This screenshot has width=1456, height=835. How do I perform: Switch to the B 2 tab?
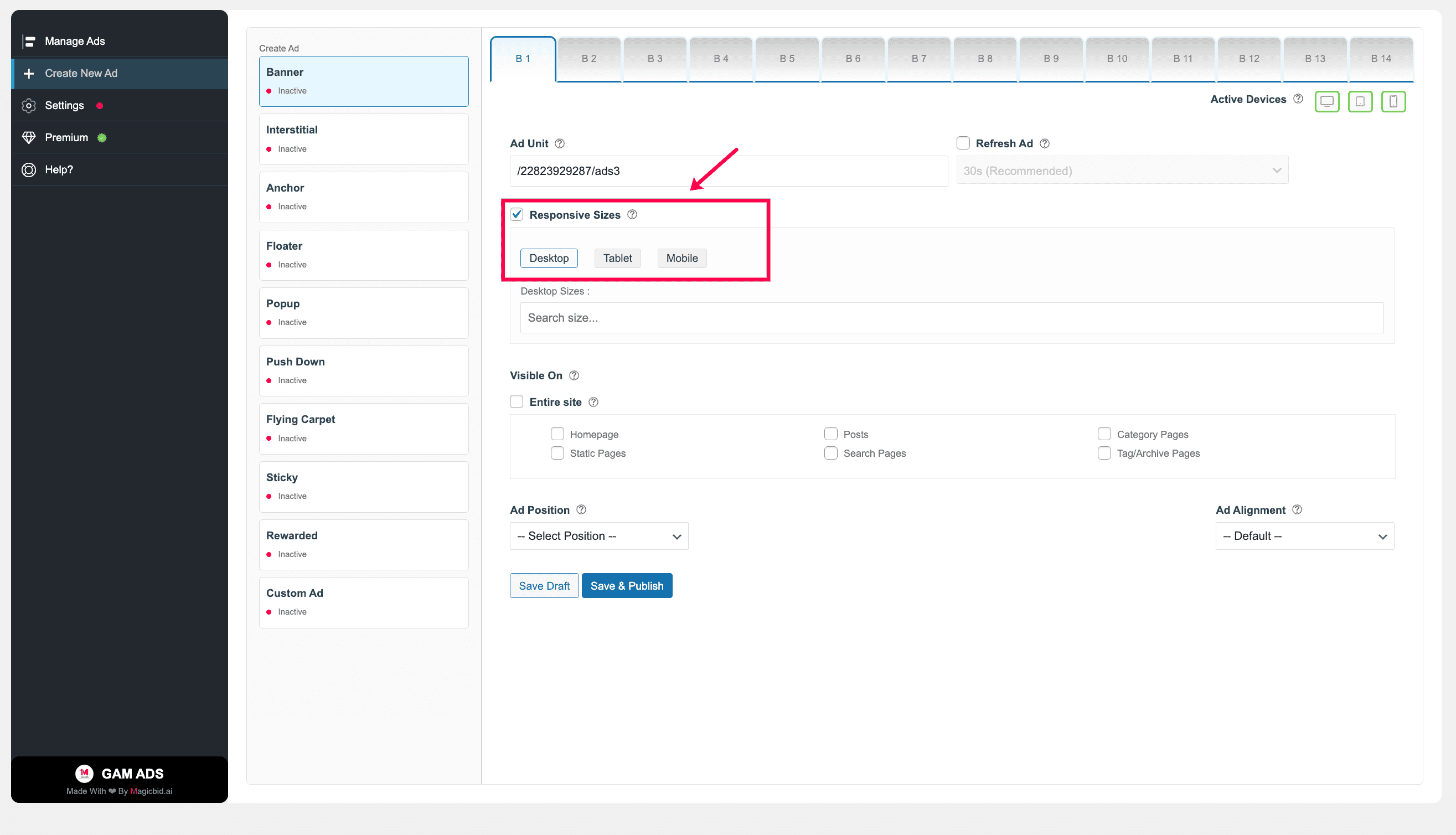[x=589, y=59]
